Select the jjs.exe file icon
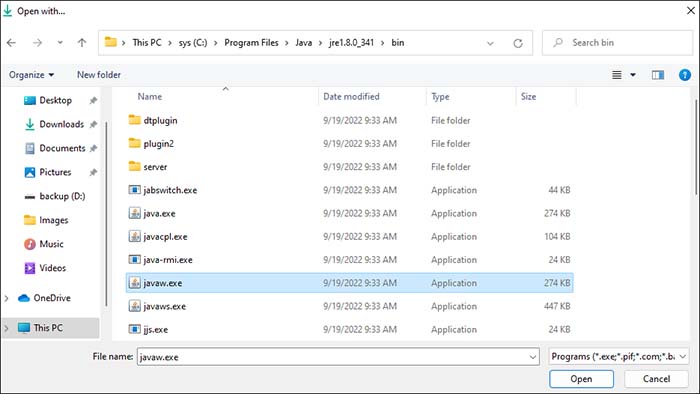Image resolution: width=700 pixels, height=394 pixels. pos(134,329)
